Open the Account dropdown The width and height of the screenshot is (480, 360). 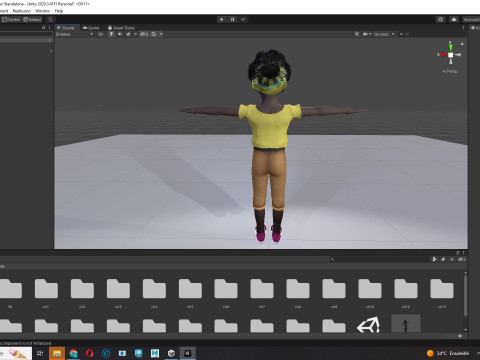[x=471, y=19]
